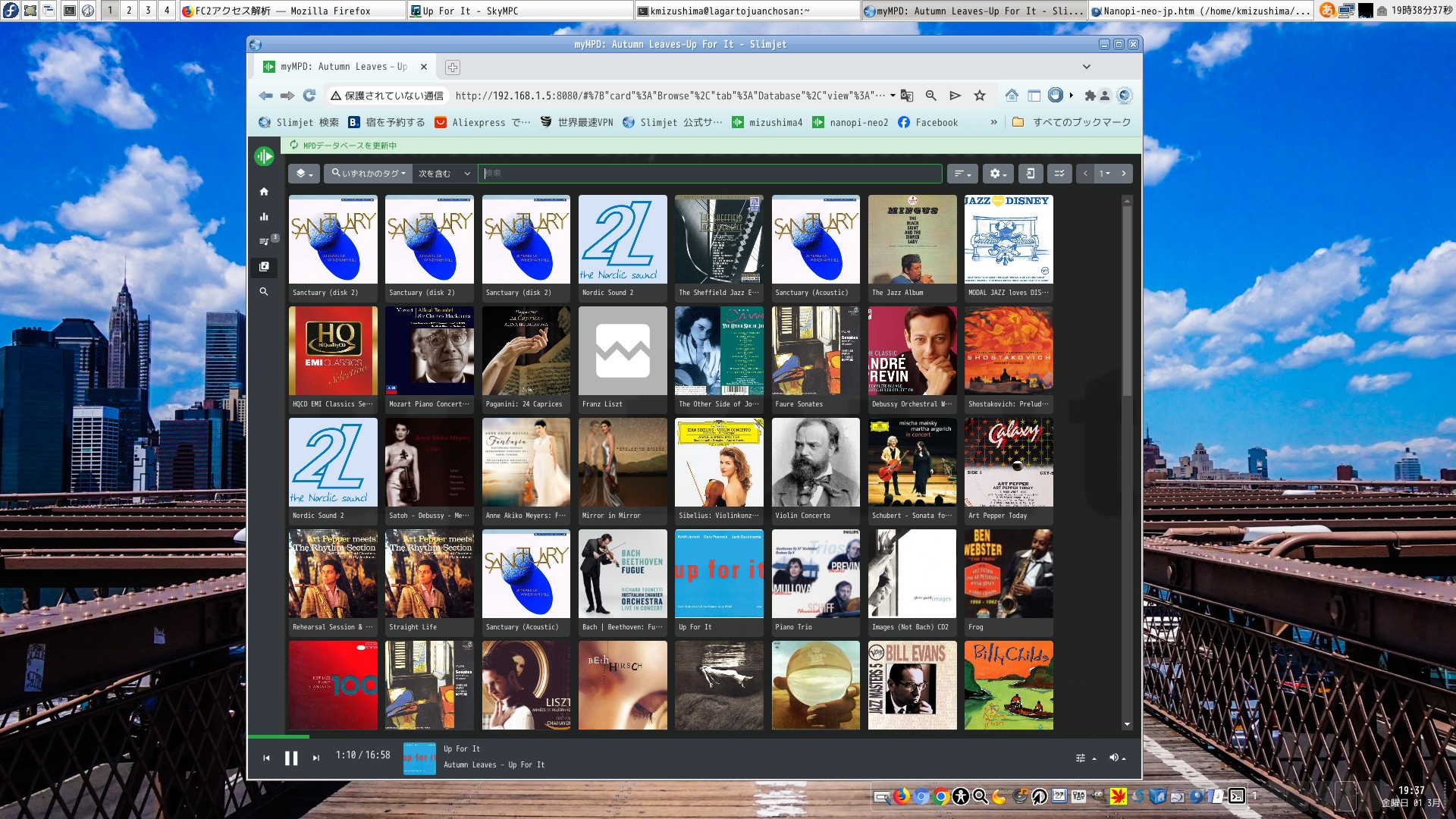Toggle multi-select mode checklist button
The image size is (1456, 819).
click(1059, 174)
